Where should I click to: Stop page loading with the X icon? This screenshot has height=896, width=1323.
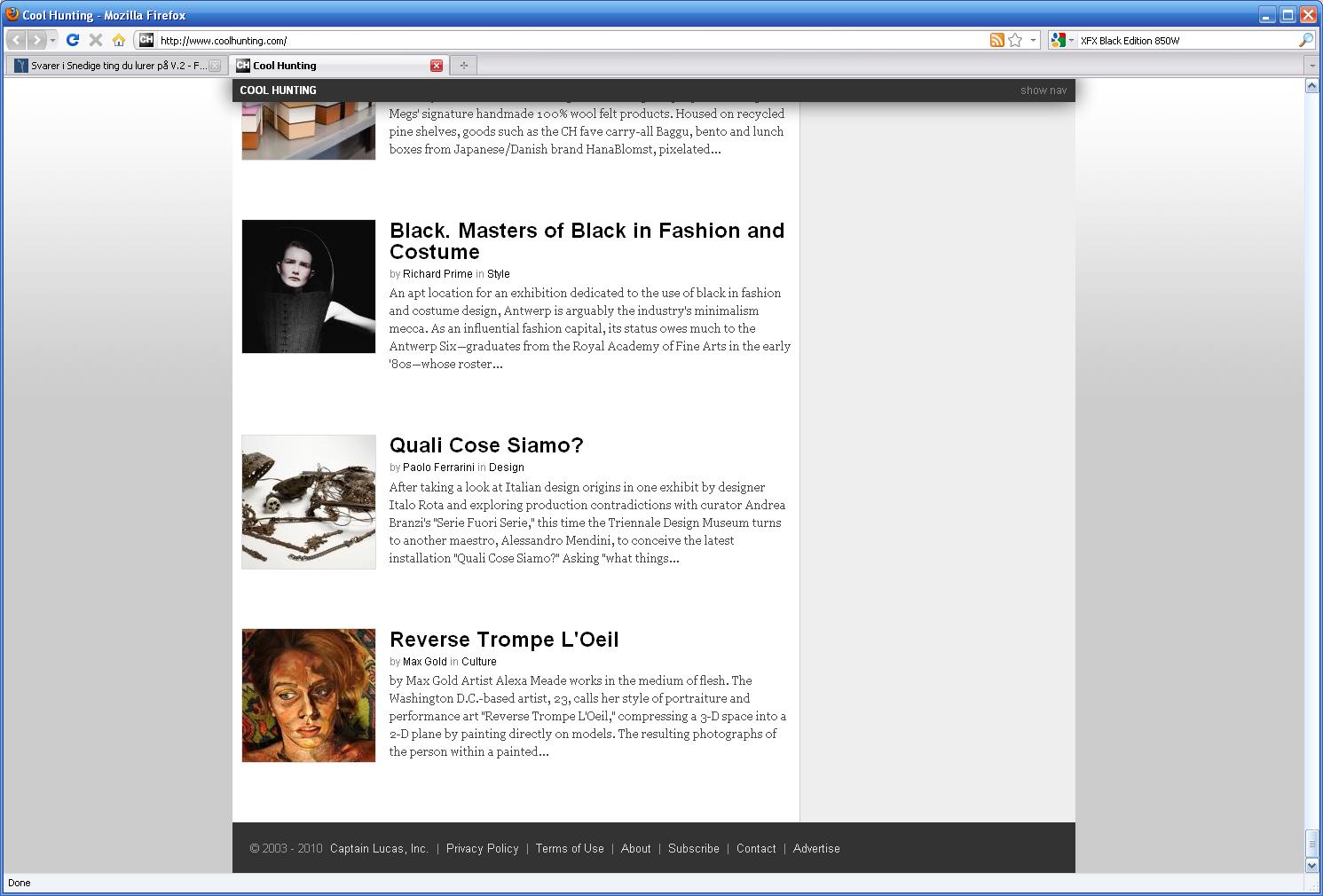(96, 40)
